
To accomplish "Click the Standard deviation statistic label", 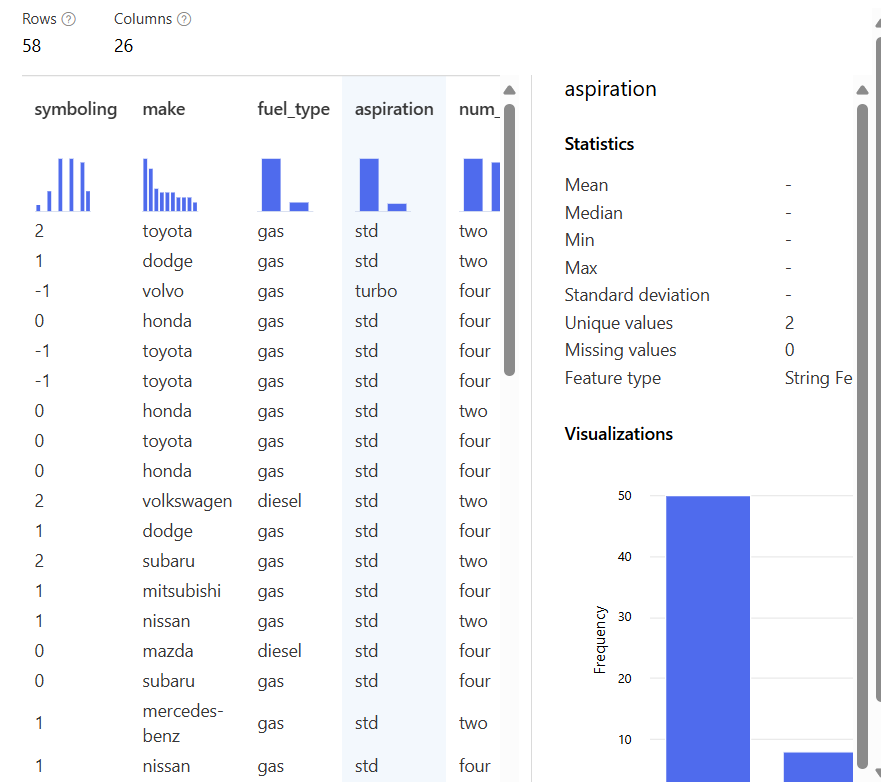I will 637,295.
